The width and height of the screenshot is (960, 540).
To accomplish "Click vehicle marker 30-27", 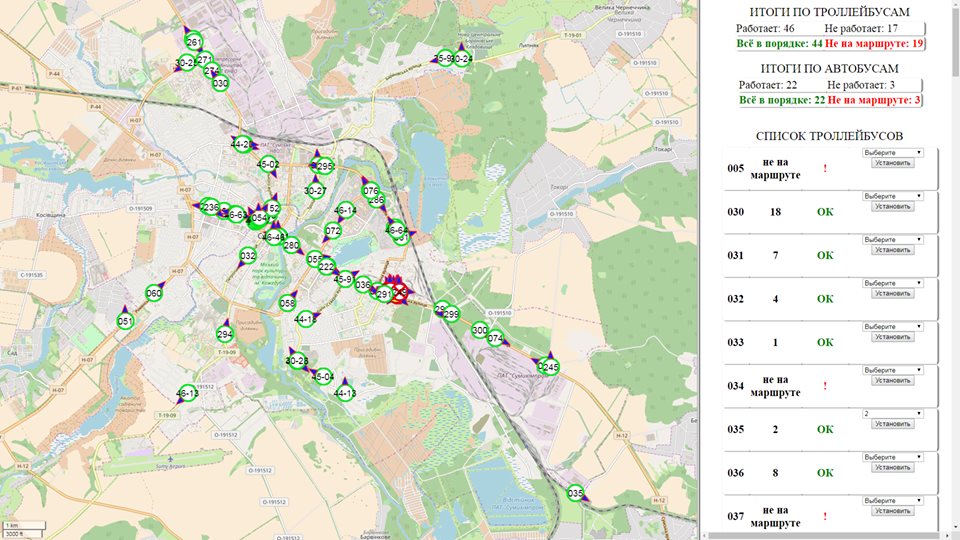I will pyautogui.click(x=315, y=190).
